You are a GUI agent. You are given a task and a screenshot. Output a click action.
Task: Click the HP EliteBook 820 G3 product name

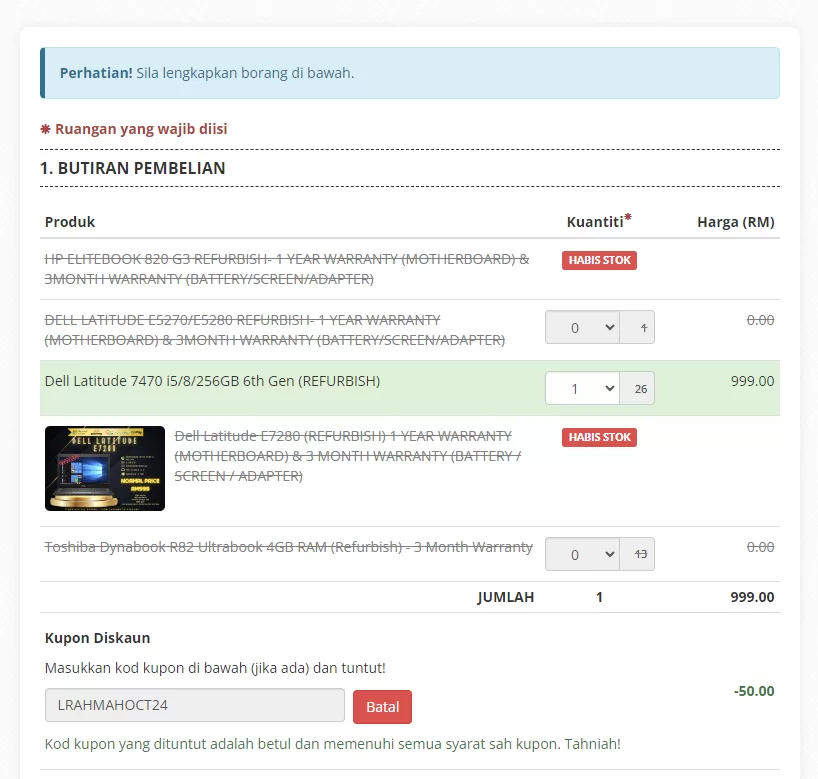(x=287, y=269)
